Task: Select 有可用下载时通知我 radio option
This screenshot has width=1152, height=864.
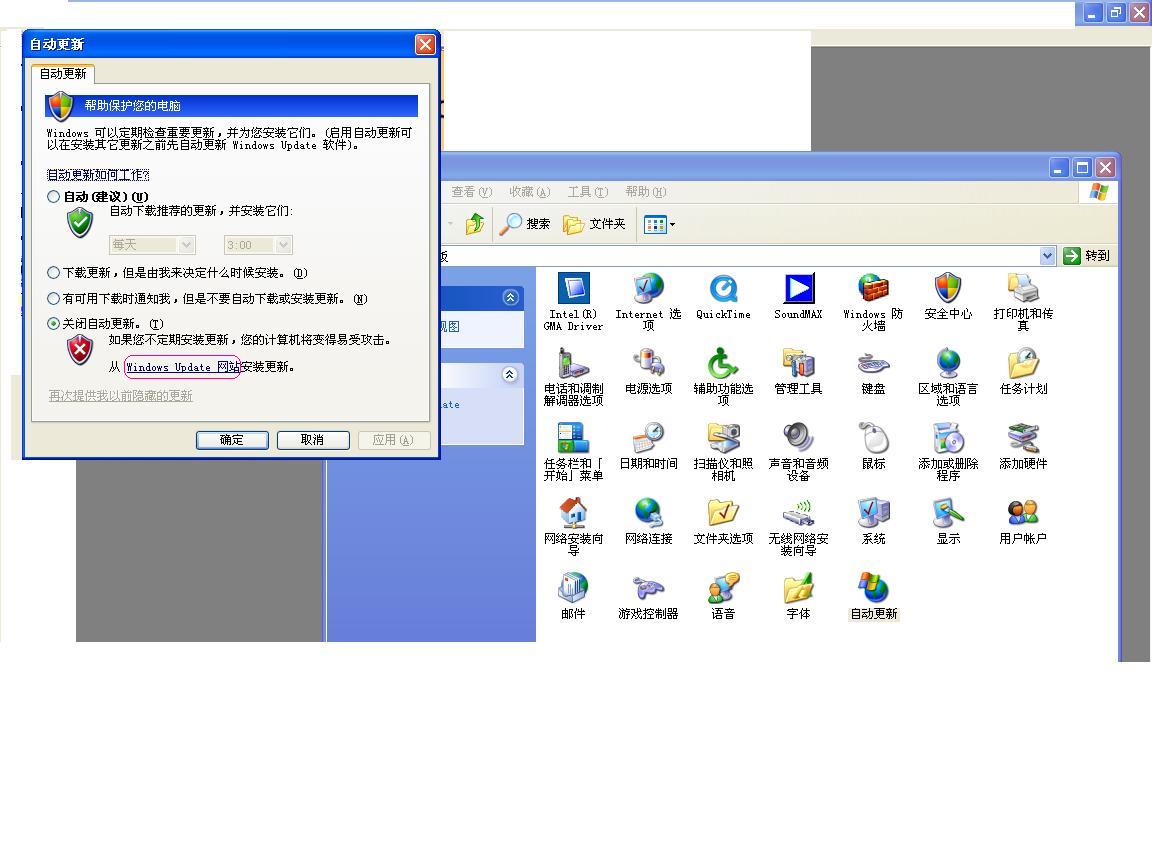Action: pyautogui.click(x=53, y=298)
